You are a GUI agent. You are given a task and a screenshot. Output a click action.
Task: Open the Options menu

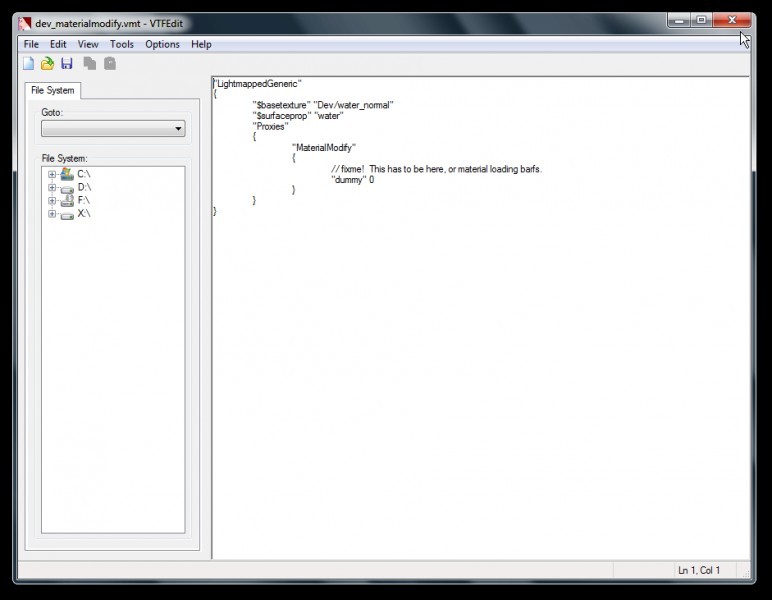[162, 44]
